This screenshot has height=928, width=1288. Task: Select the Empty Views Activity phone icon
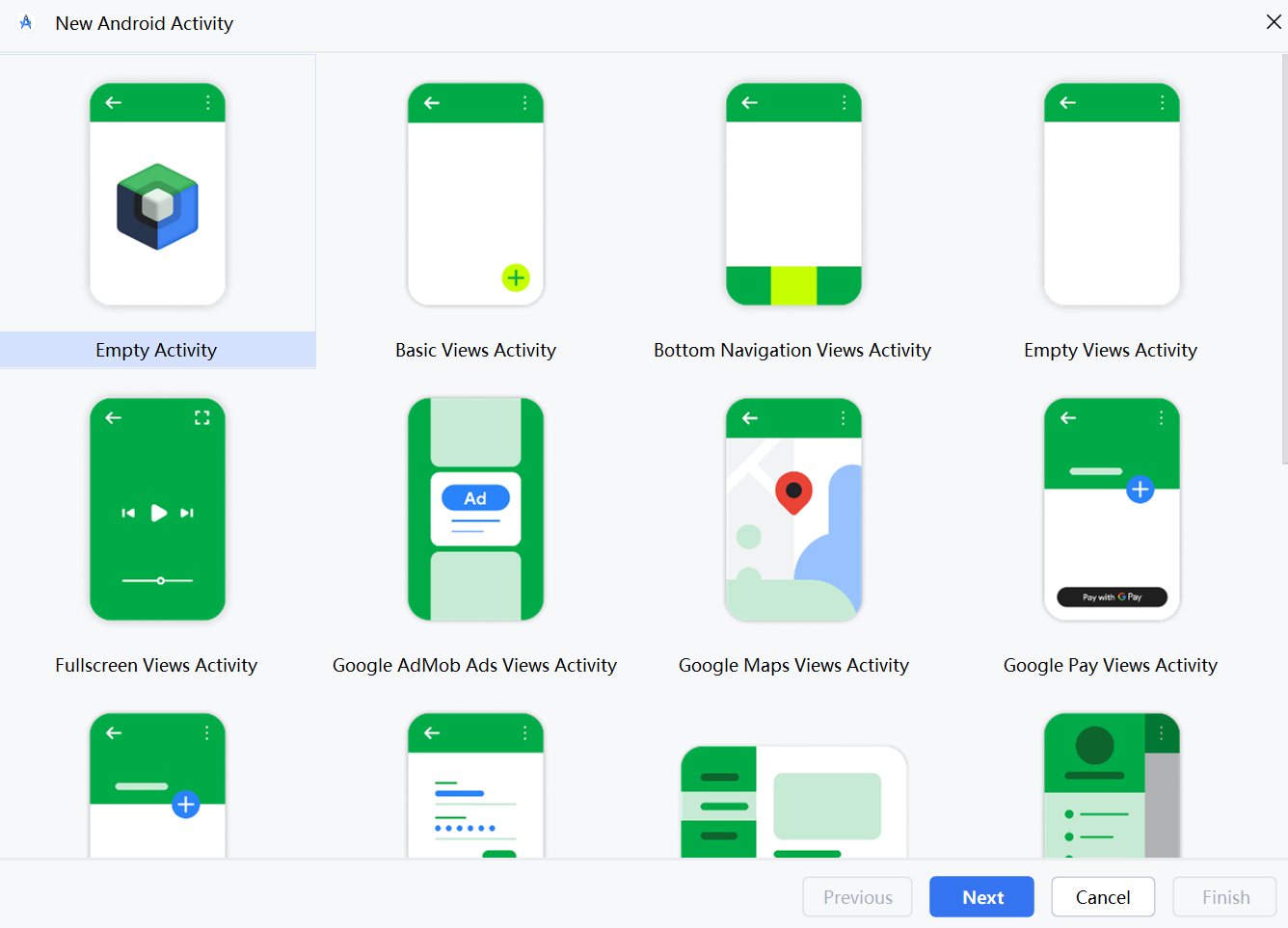1112,195
